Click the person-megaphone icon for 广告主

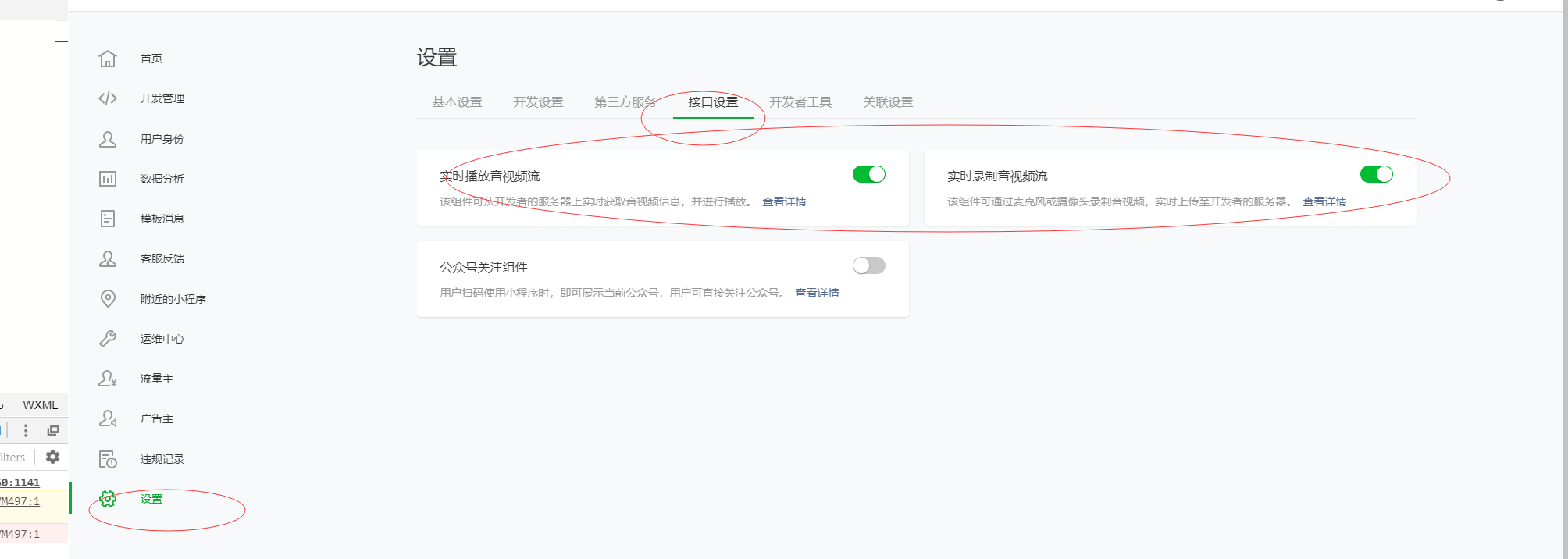point(108,418)
